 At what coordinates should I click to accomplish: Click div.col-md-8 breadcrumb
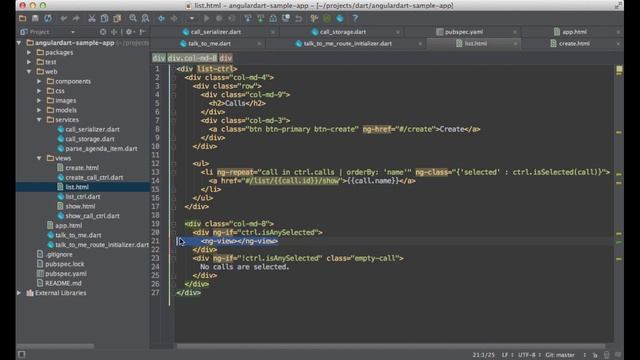[192, 58]
